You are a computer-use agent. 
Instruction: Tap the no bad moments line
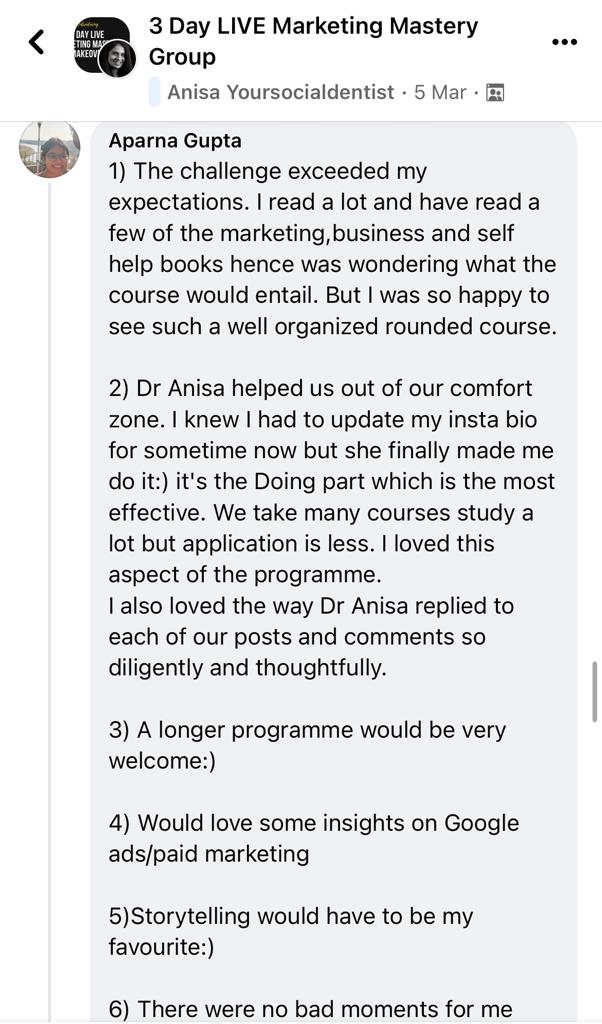click(310, 1009)
